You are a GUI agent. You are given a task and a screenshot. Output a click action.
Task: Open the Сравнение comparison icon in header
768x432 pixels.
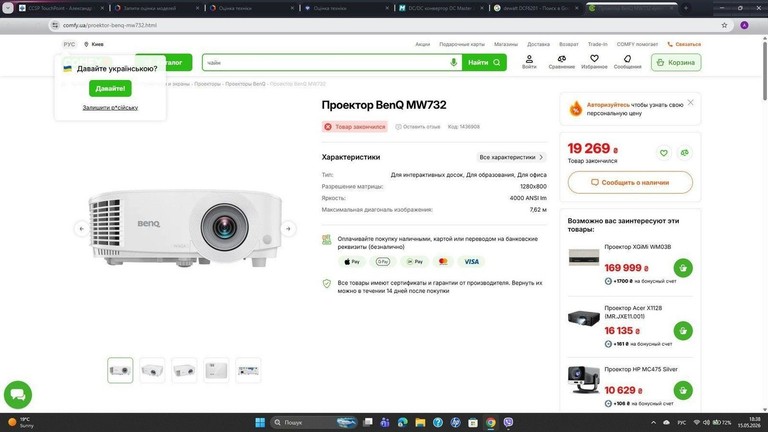point(562,62)
